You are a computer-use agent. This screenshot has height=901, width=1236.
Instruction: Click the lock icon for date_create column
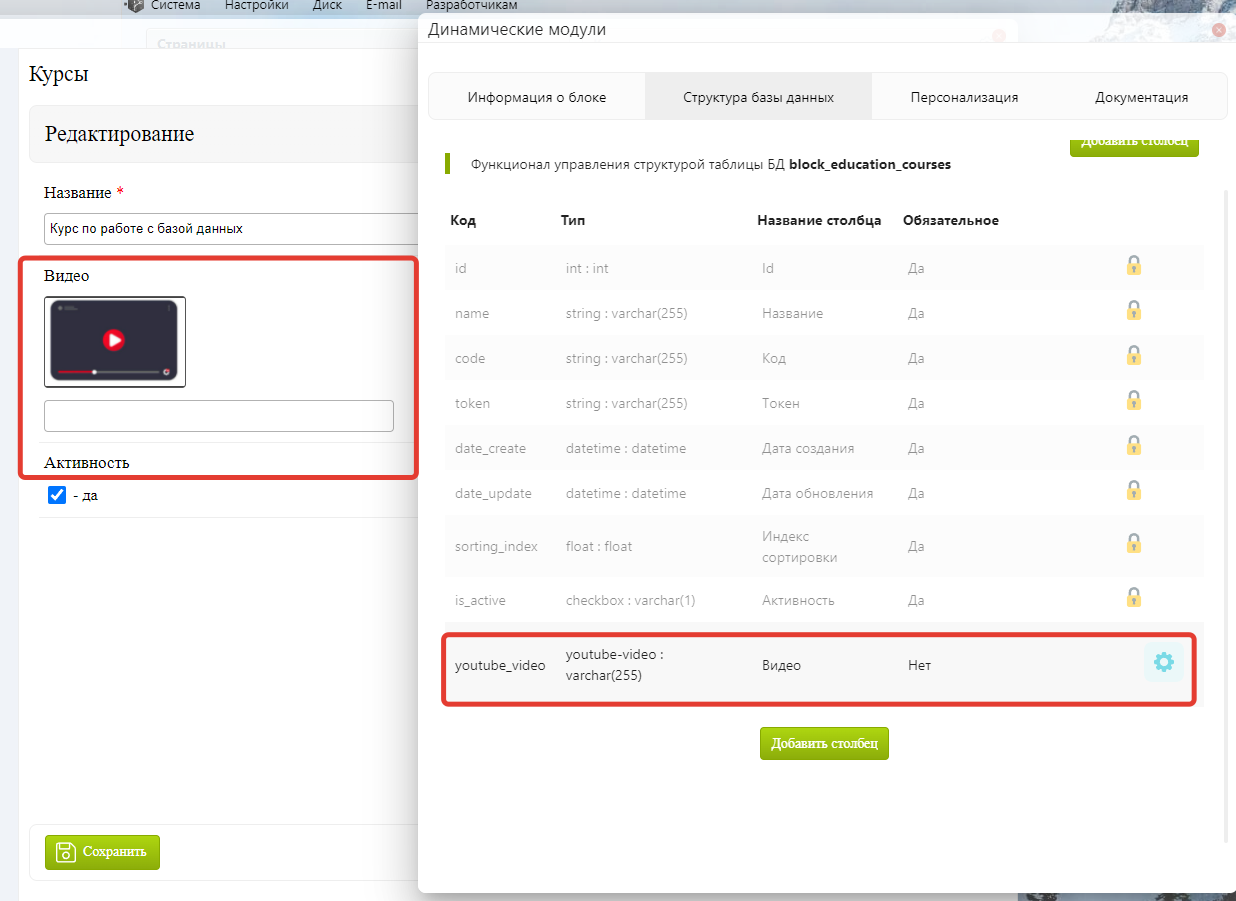[1133, 446]
